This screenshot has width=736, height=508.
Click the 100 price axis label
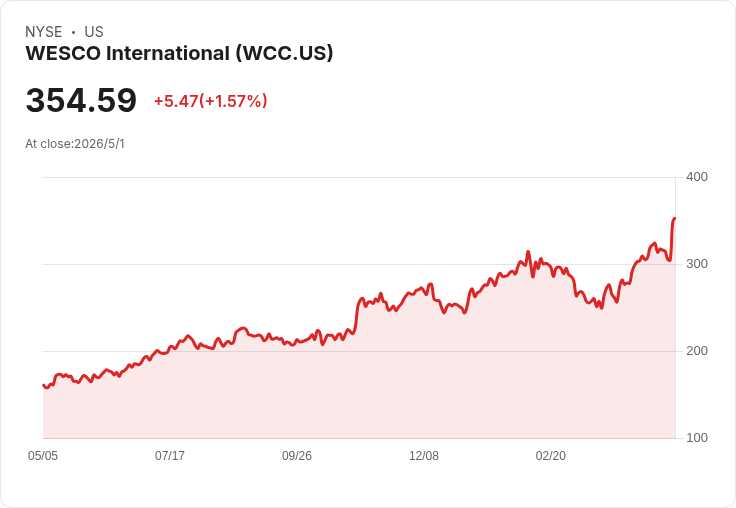tap(697, 438)
